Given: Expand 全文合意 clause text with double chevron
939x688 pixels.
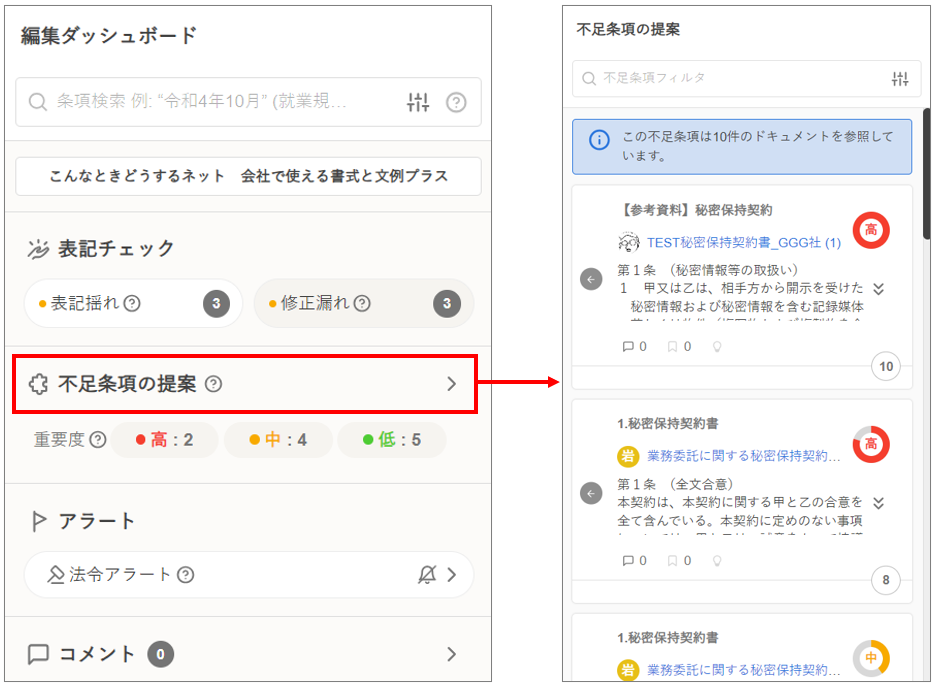Looking at the screenshot, I should coord(878,503).
